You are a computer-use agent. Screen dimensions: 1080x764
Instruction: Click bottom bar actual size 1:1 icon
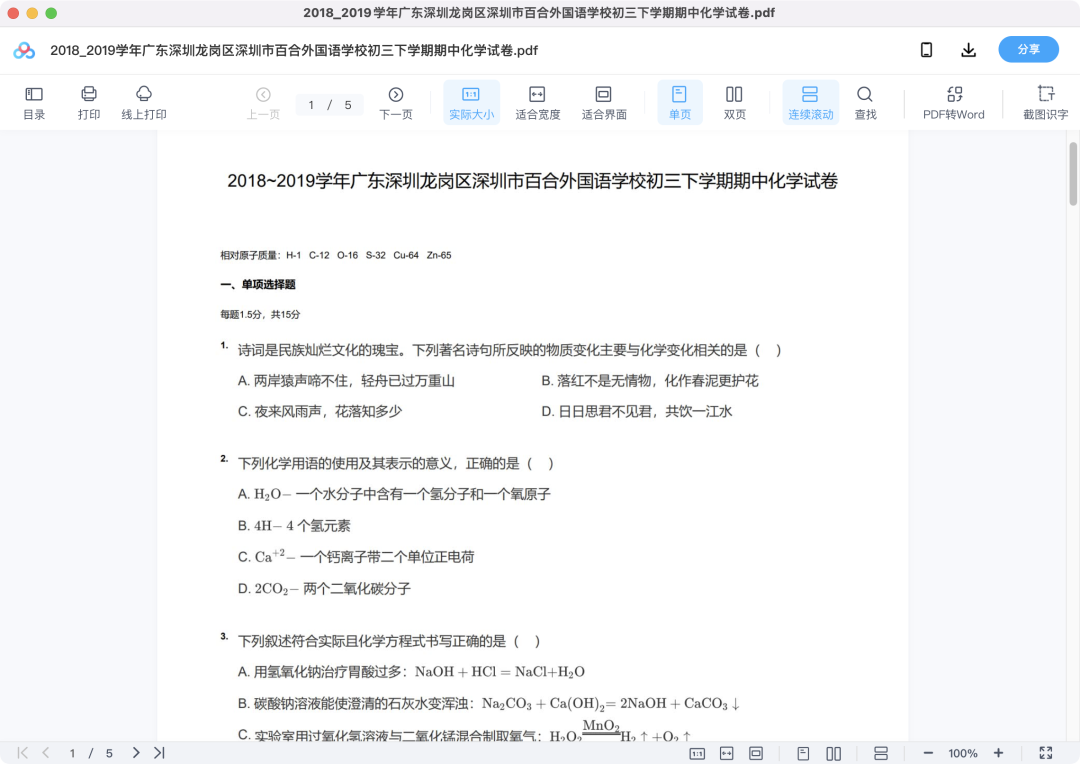click(x=697, y=754)
